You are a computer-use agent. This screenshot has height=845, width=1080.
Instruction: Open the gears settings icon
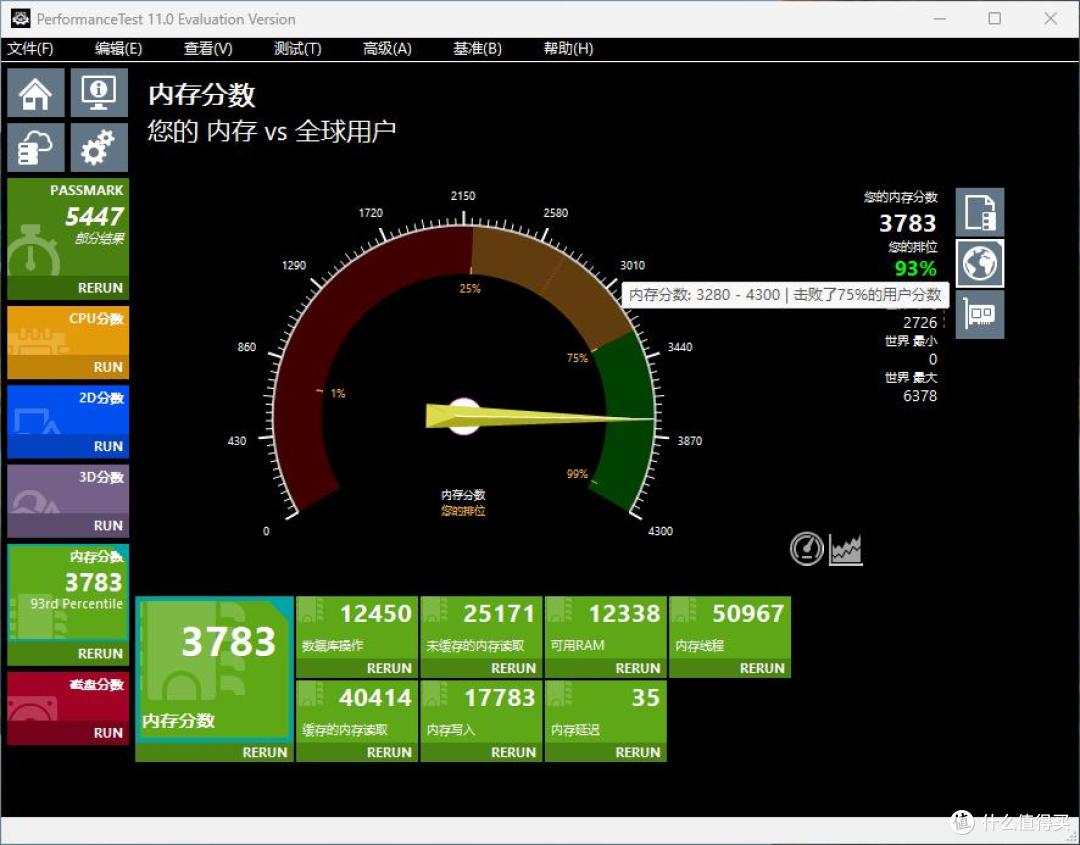[x=99, y=147]
